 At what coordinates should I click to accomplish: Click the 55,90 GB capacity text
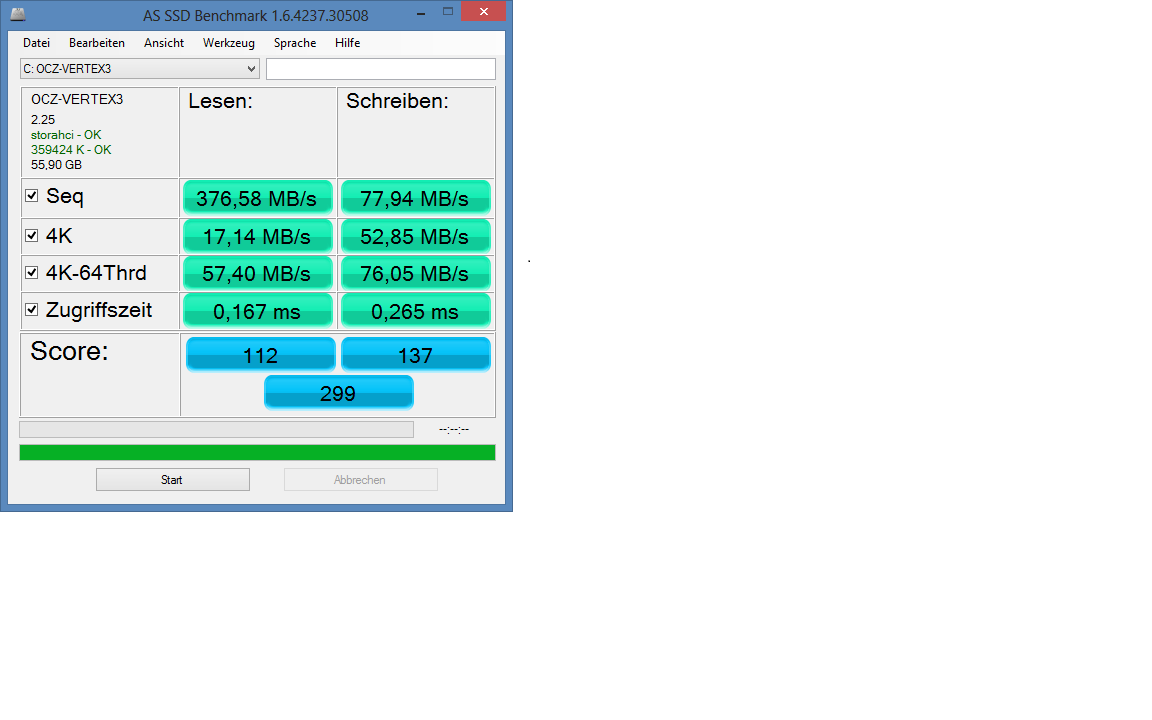point(57,165)
